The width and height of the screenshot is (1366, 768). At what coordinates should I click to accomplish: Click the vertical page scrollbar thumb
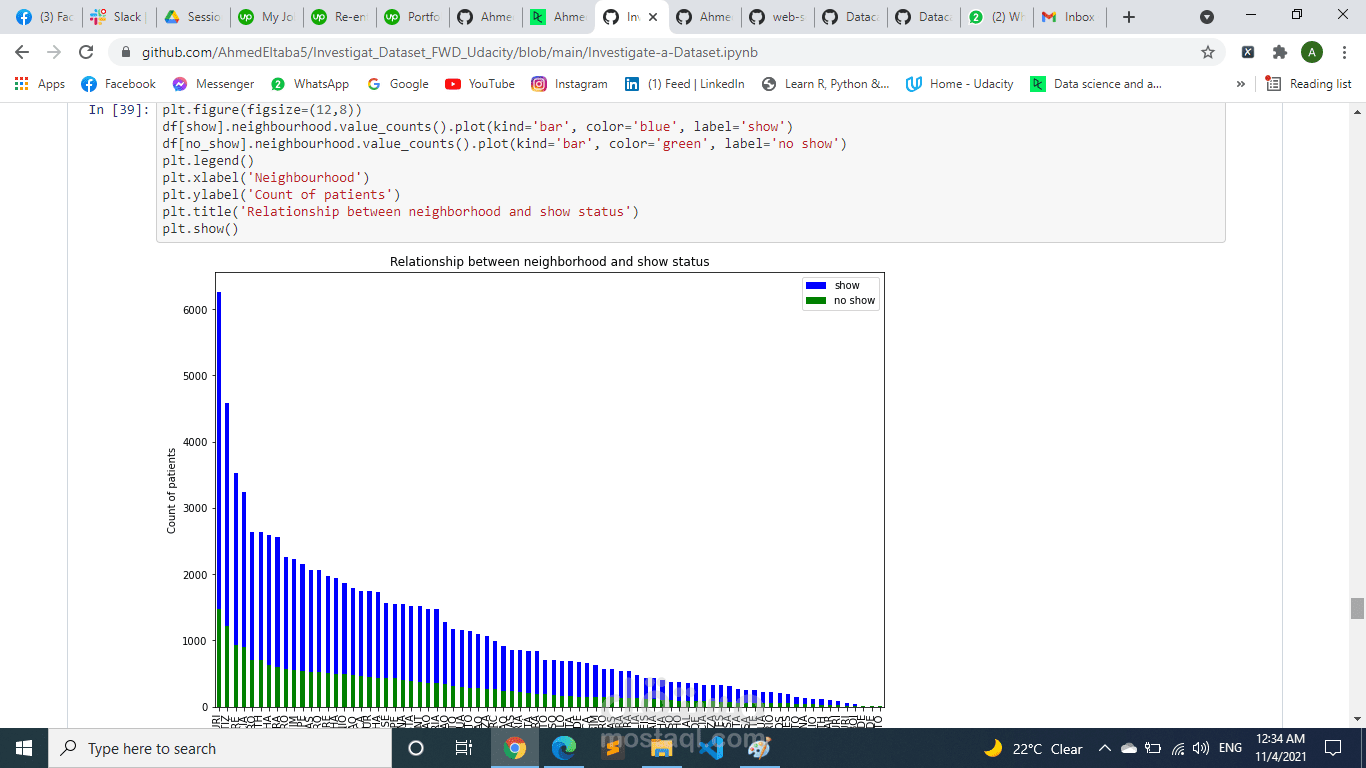point(1357,608)
